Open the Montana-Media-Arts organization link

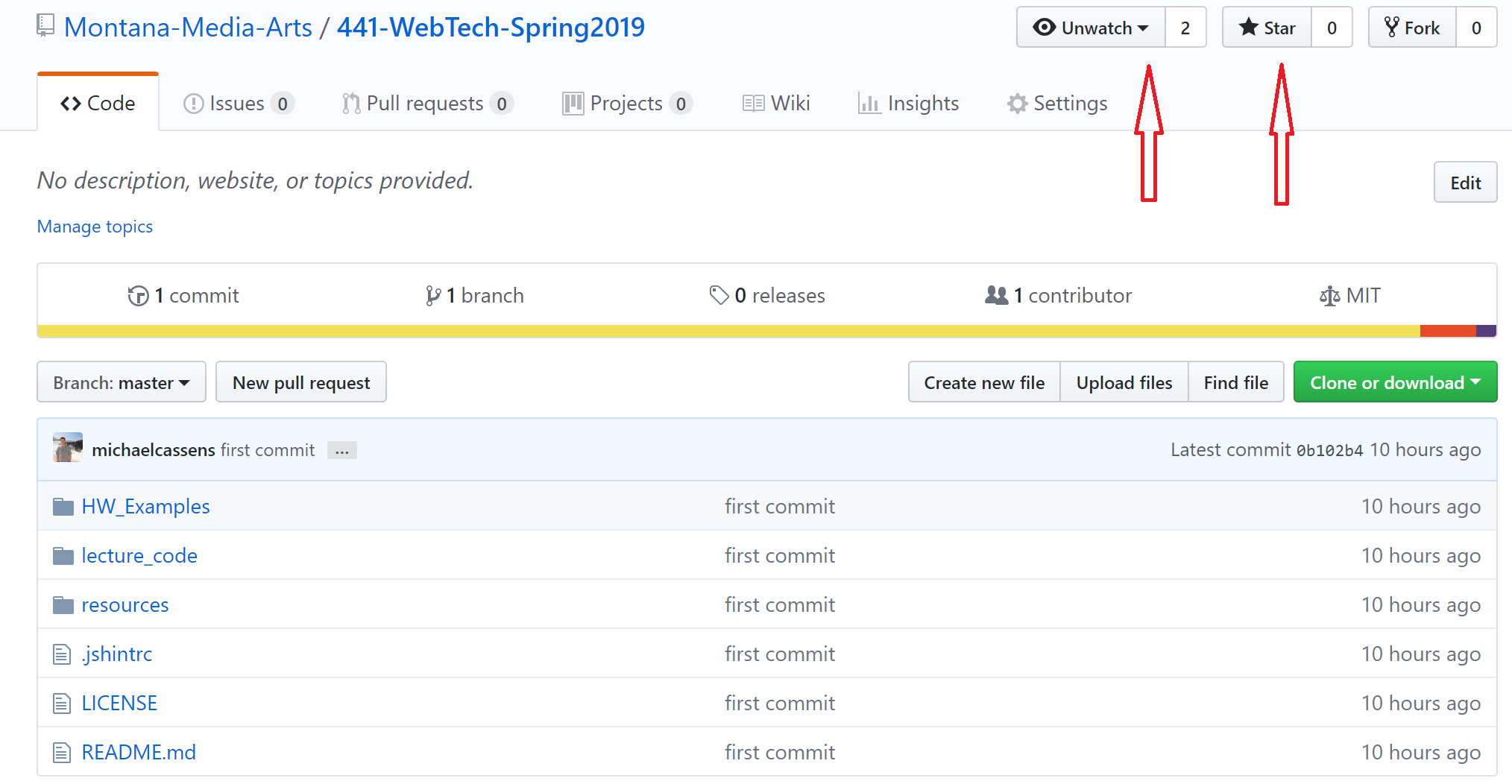click(x=188, y=28)
